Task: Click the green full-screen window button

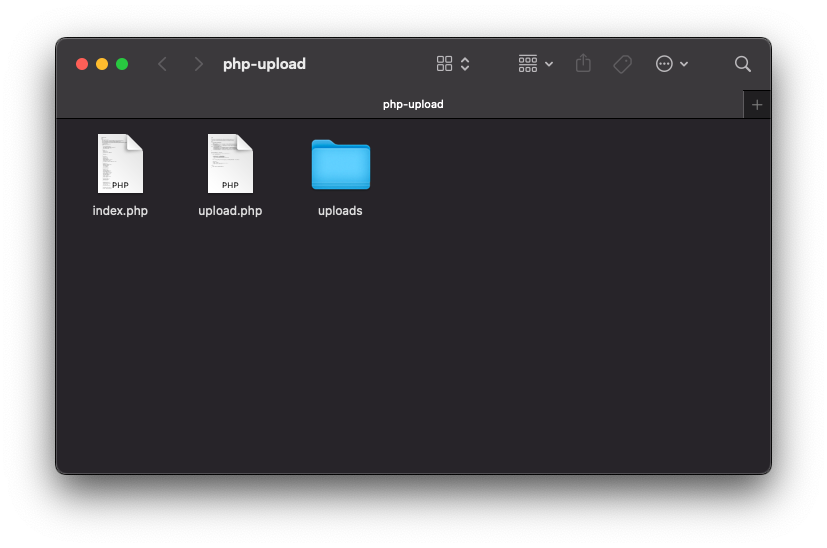Action: point(122,64)
